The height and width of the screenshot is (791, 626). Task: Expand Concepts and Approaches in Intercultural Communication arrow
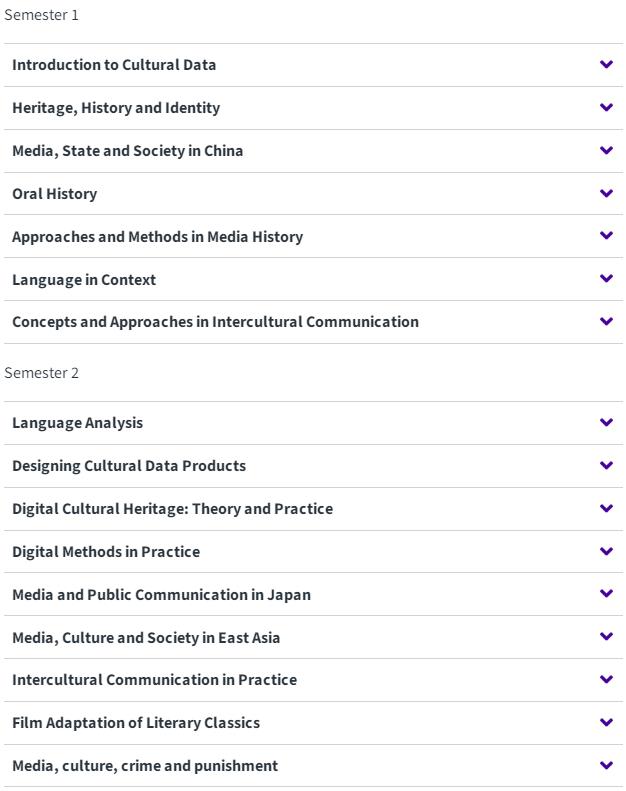pos(606,321)
